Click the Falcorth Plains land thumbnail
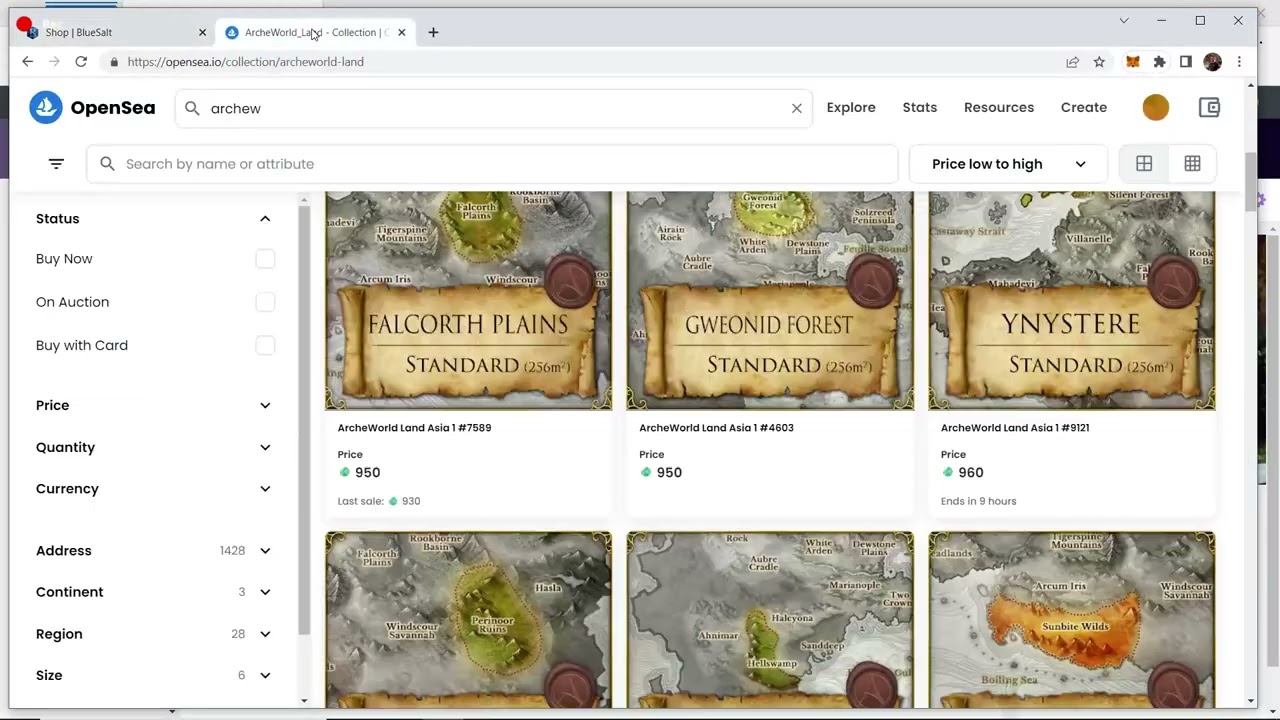The image size is (1280, 720). [x=468, y=301]
